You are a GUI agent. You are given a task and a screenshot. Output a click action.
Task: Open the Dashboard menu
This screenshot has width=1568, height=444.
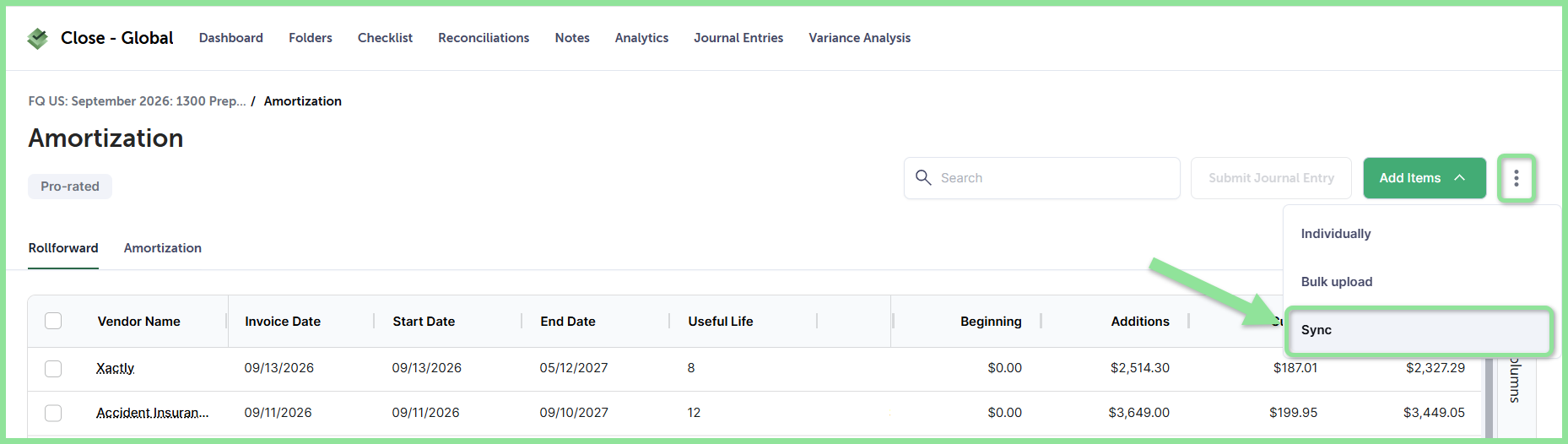(231, 38)
